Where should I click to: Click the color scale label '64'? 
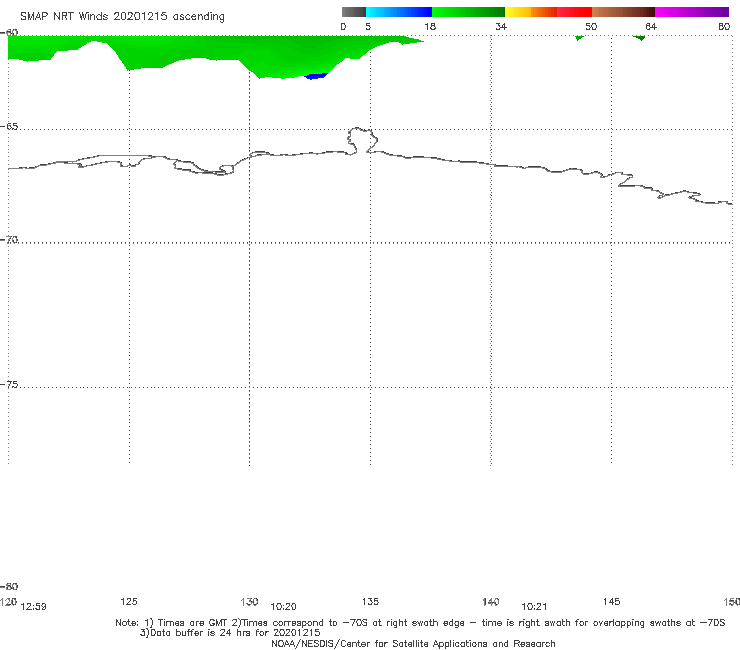(x=651, y=26)
